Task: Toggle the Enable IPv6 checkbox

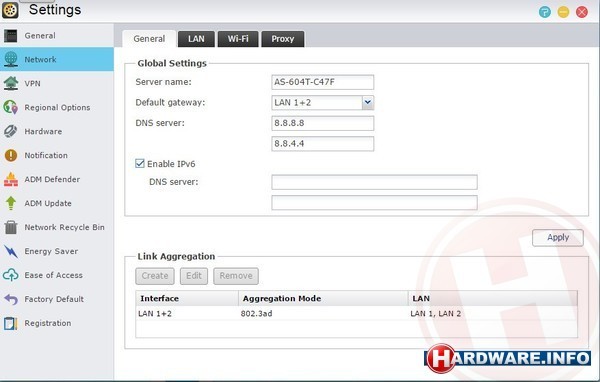Action: coord(140,163)
